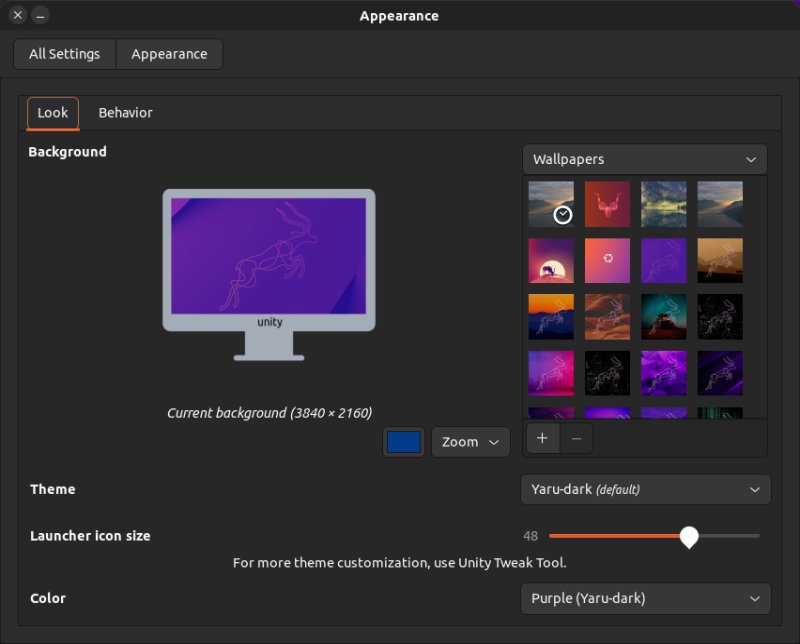800x644 pixels.
Task: Remove a wallpaper using the minus button
Action: click(575, 438)
